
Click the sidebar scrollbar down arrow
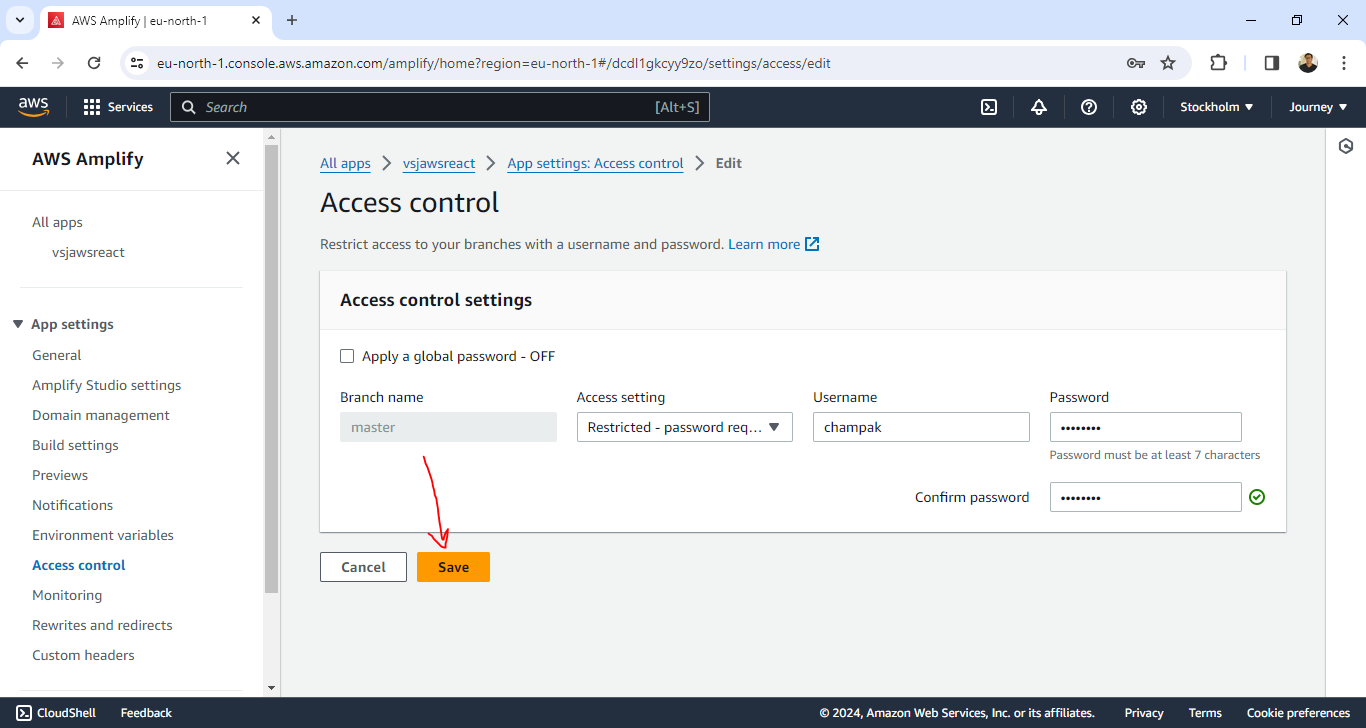(272, 688)
